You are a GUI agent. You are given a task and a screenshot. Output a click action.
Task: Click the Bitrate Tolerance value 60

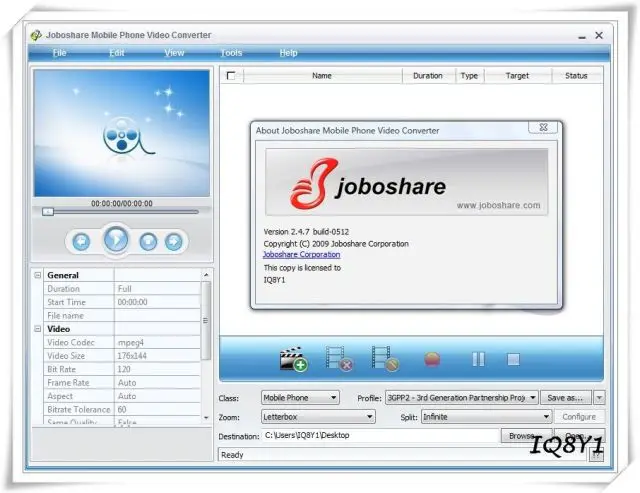click(158, 409)
